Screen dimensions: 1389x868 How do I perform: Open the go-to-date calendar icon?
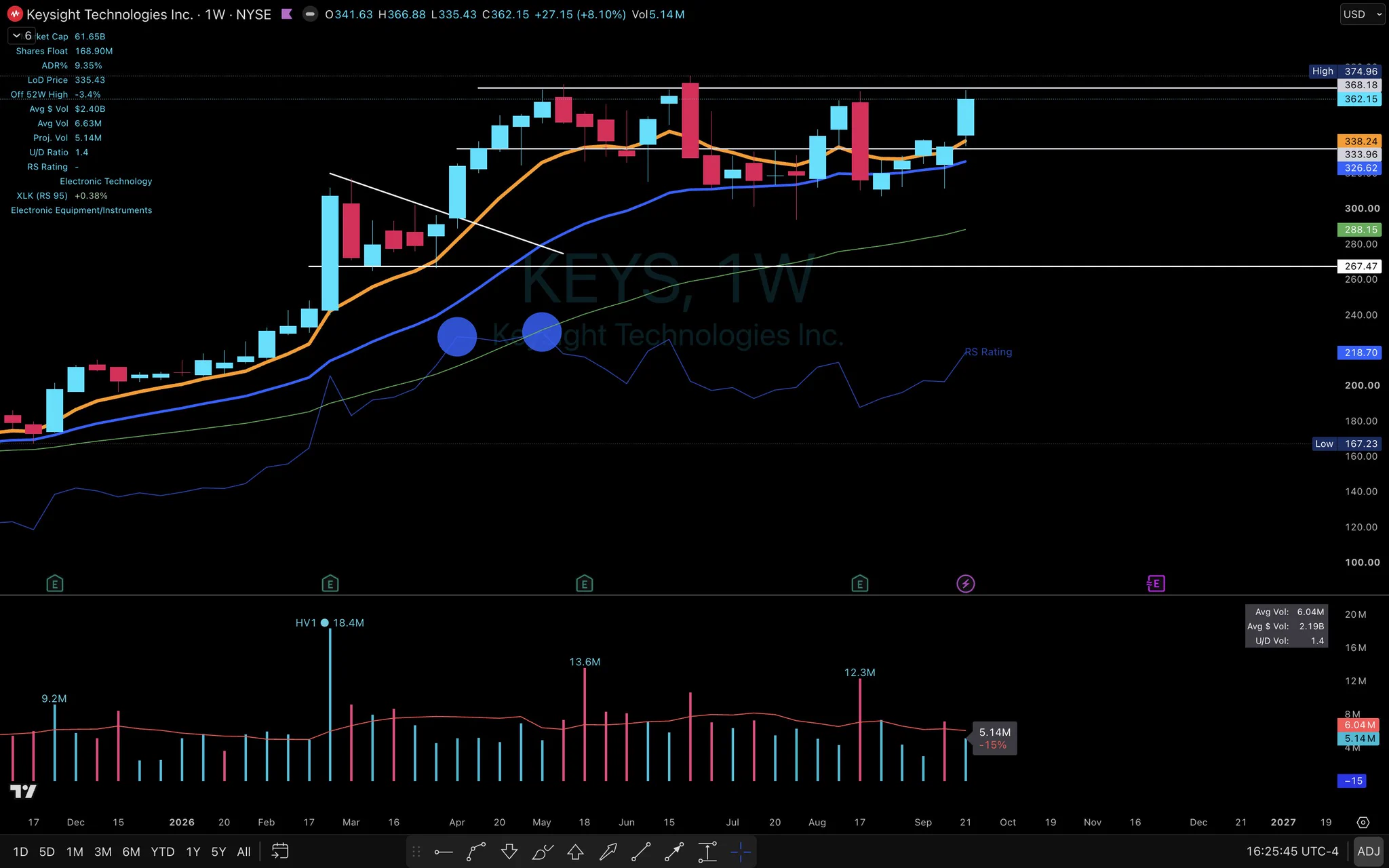point(280,851)
